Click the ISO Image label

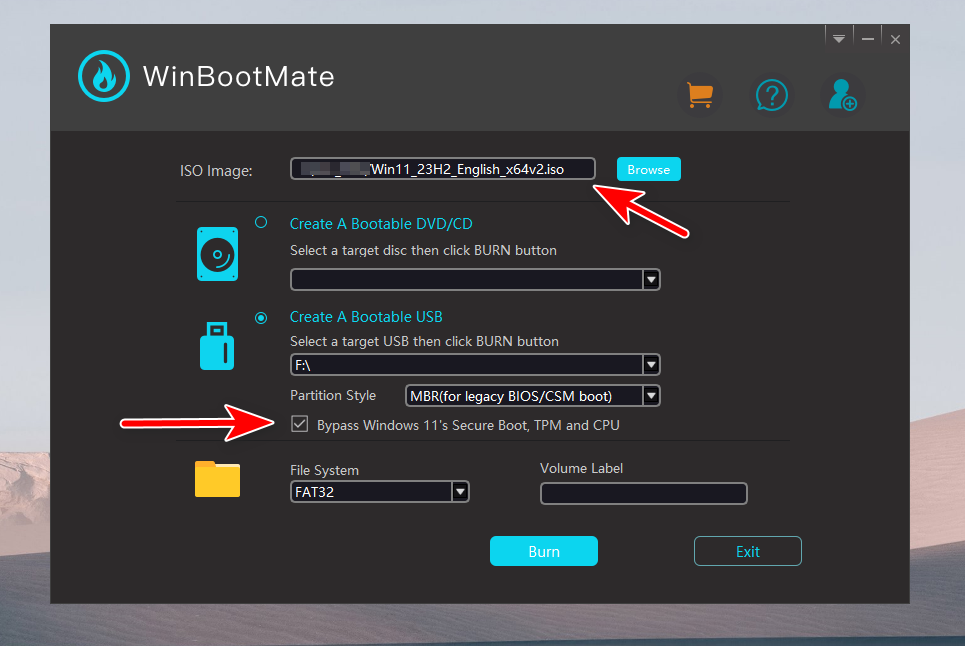[x=216, y=170]
